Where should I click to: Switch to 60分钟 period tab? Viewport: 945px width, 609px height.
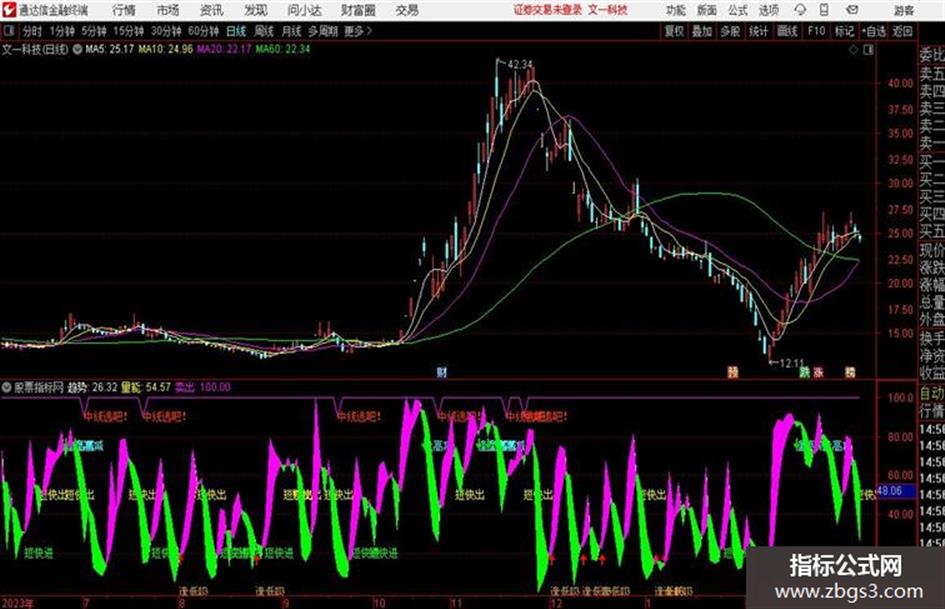[x=204, y=31]
